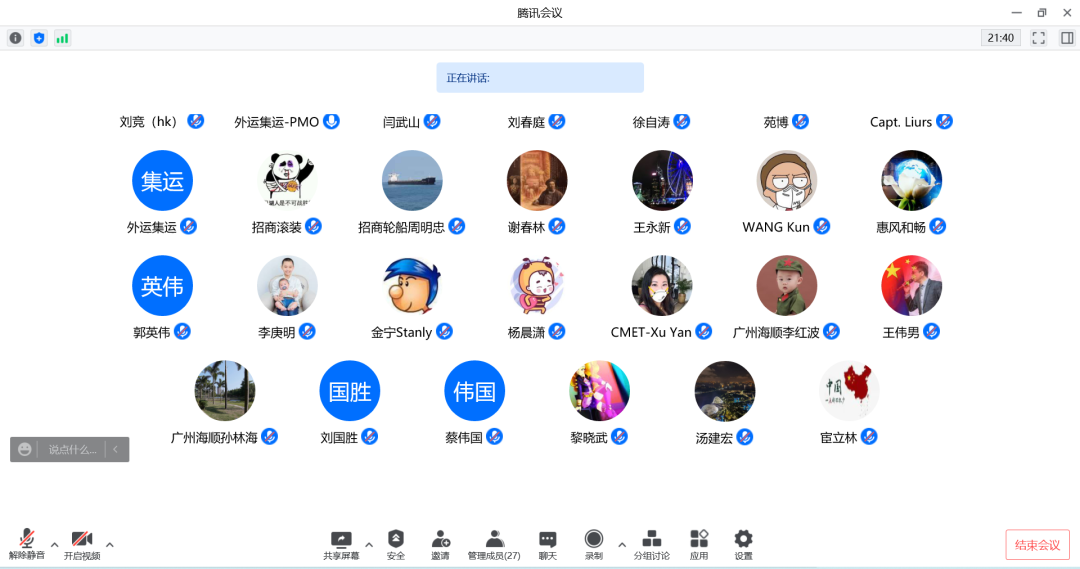1080x569 pixels.
Task: Click the 结束会议 end meeting button
Action: point(1037,545)
